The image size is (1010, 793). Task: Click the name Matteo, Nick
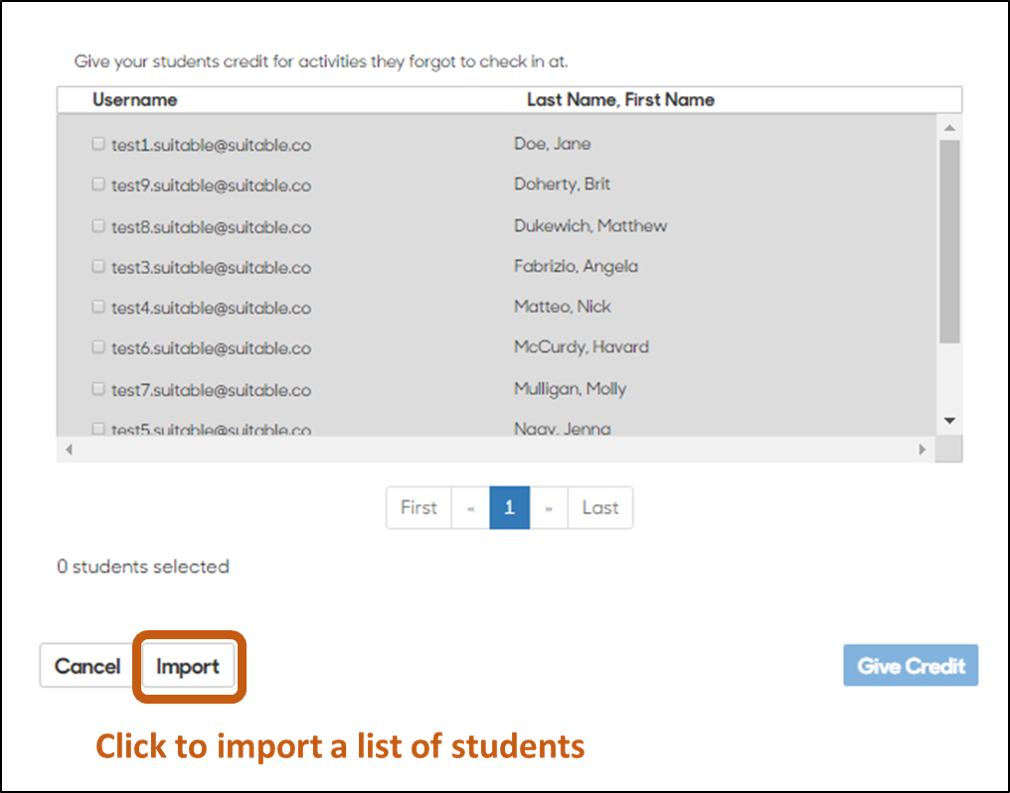(x=562, y=307)
